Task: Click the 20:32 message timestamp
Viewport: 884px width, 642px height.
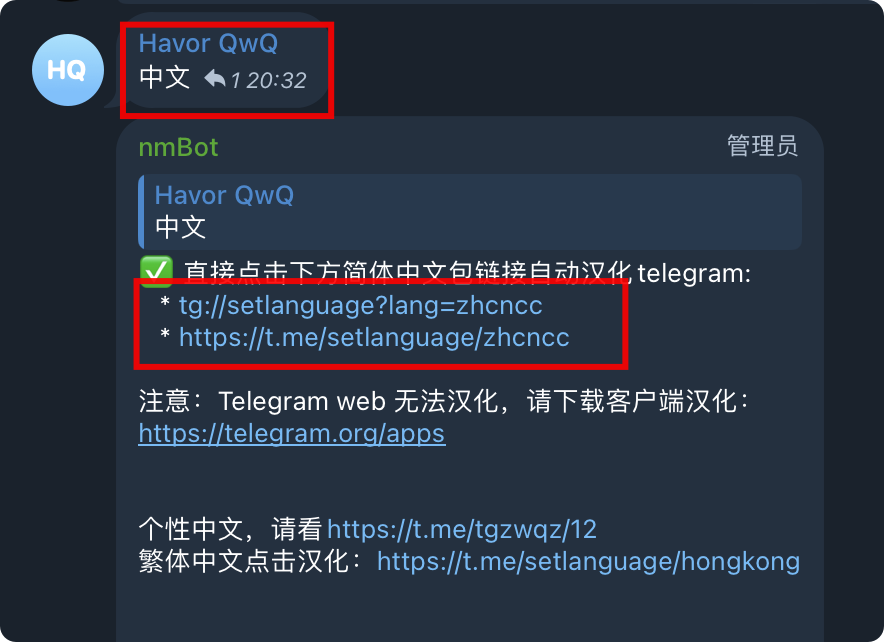Action: point(276,81)
